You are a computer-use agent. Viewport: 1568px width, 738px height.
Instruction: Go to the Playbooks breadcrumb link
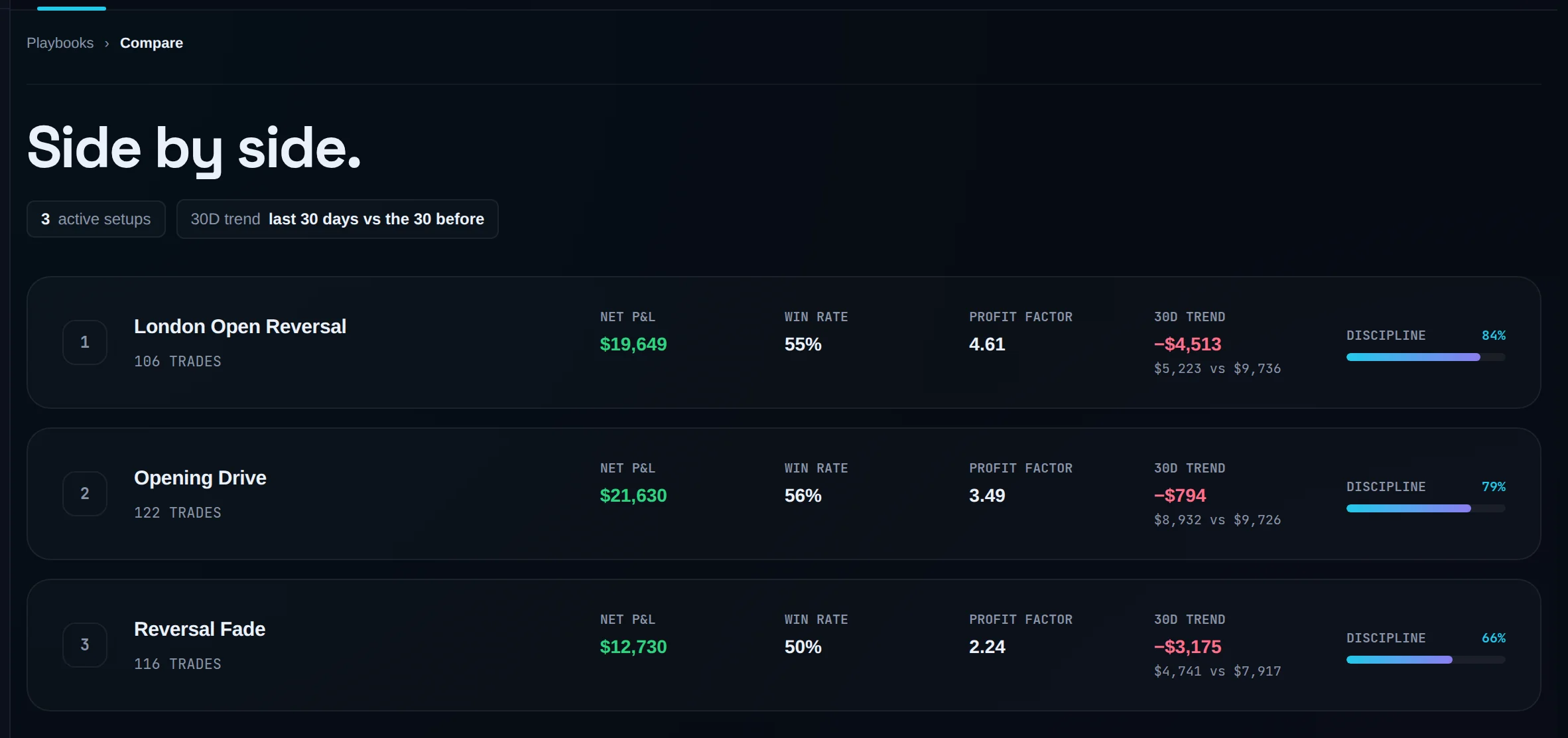[x=60, y=43]
